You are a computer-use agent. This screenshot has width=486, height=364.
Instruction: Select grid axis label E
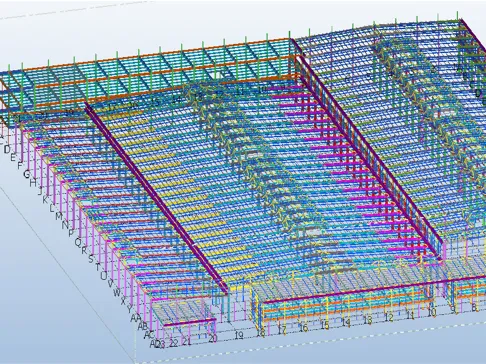tap(13, 157)
